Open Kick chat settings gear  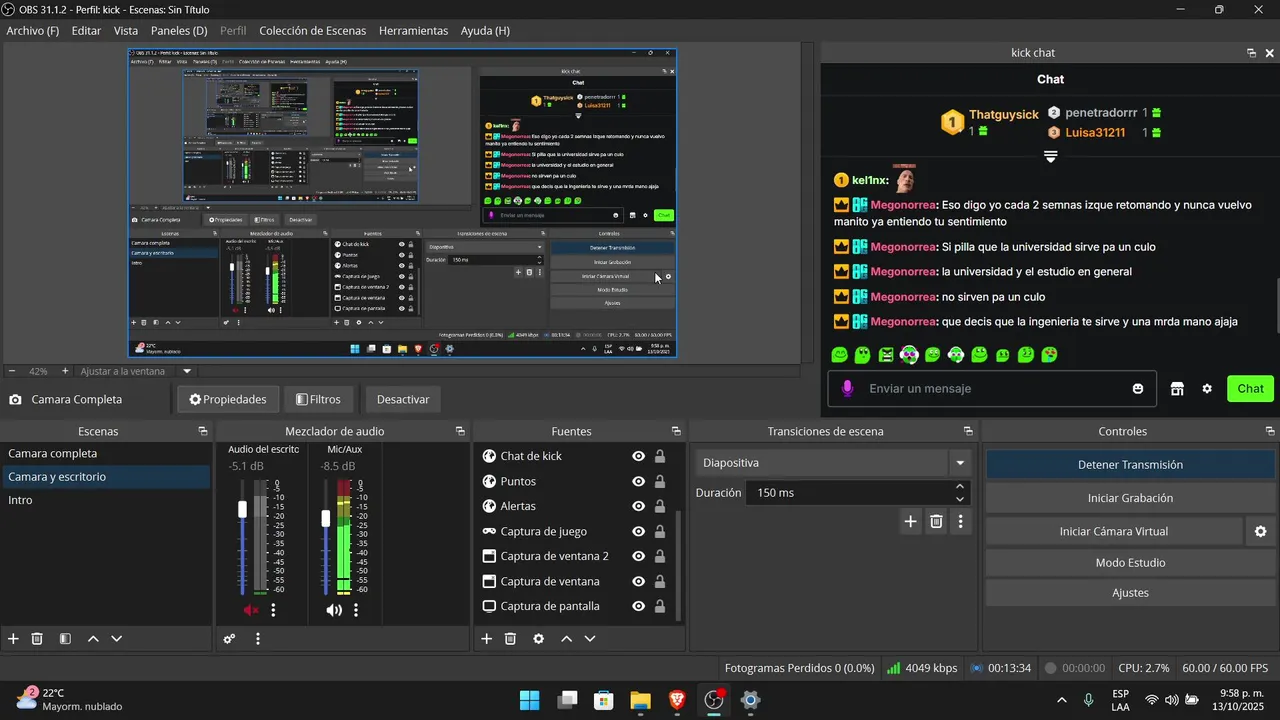[x=1207, y=389]
